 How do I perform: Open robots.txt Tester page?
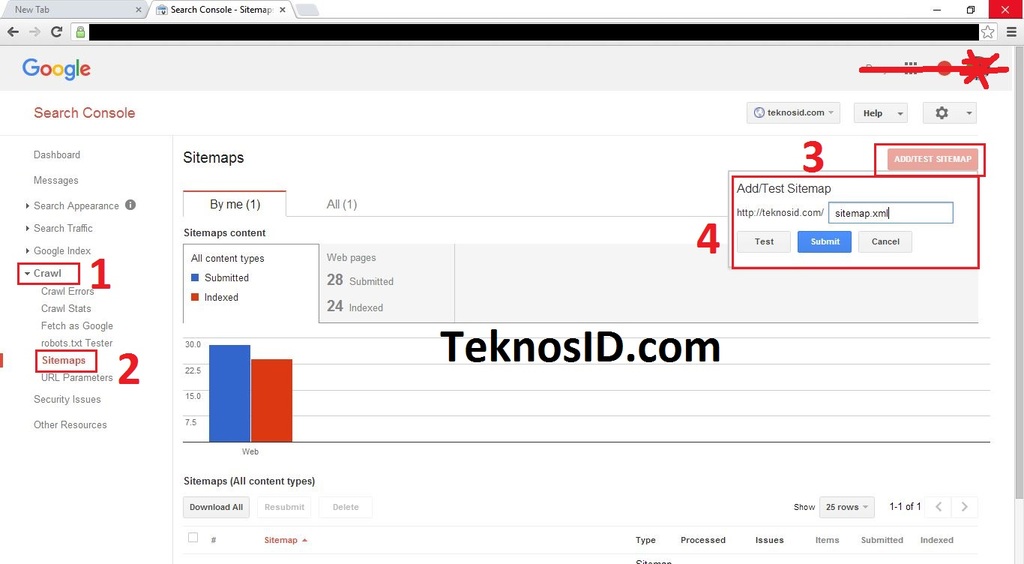(76, 343)
